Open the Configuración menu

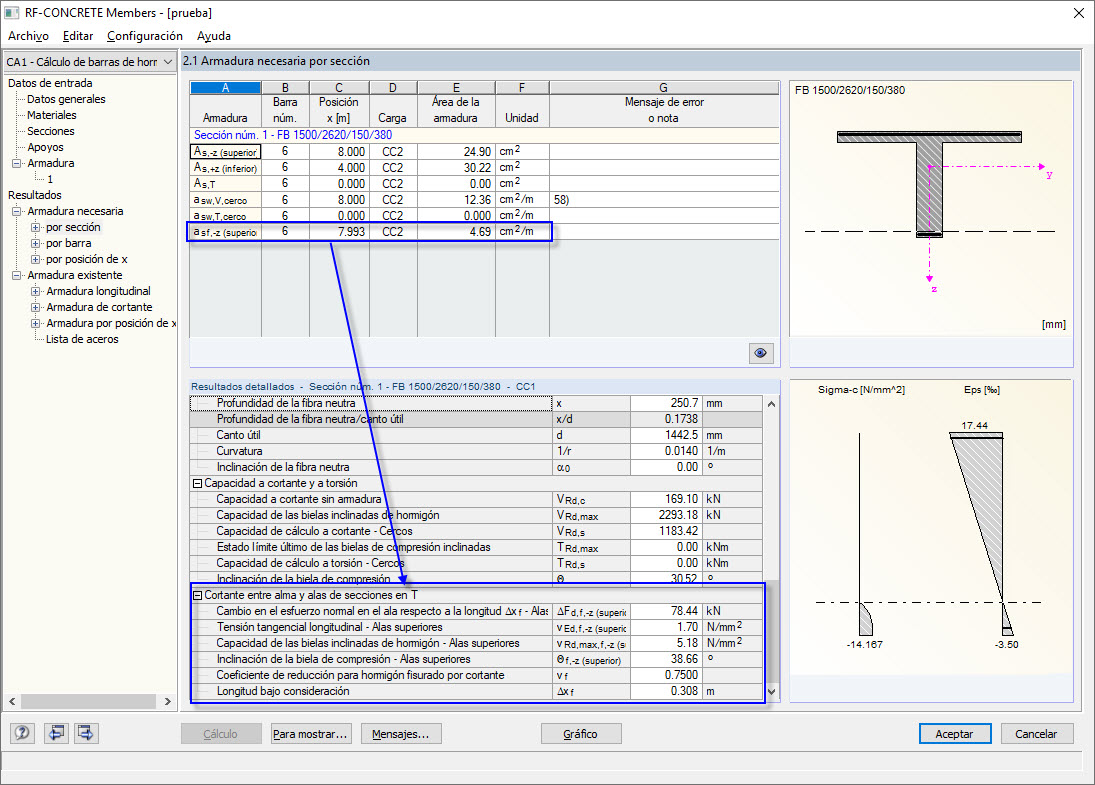coord(145,36)
